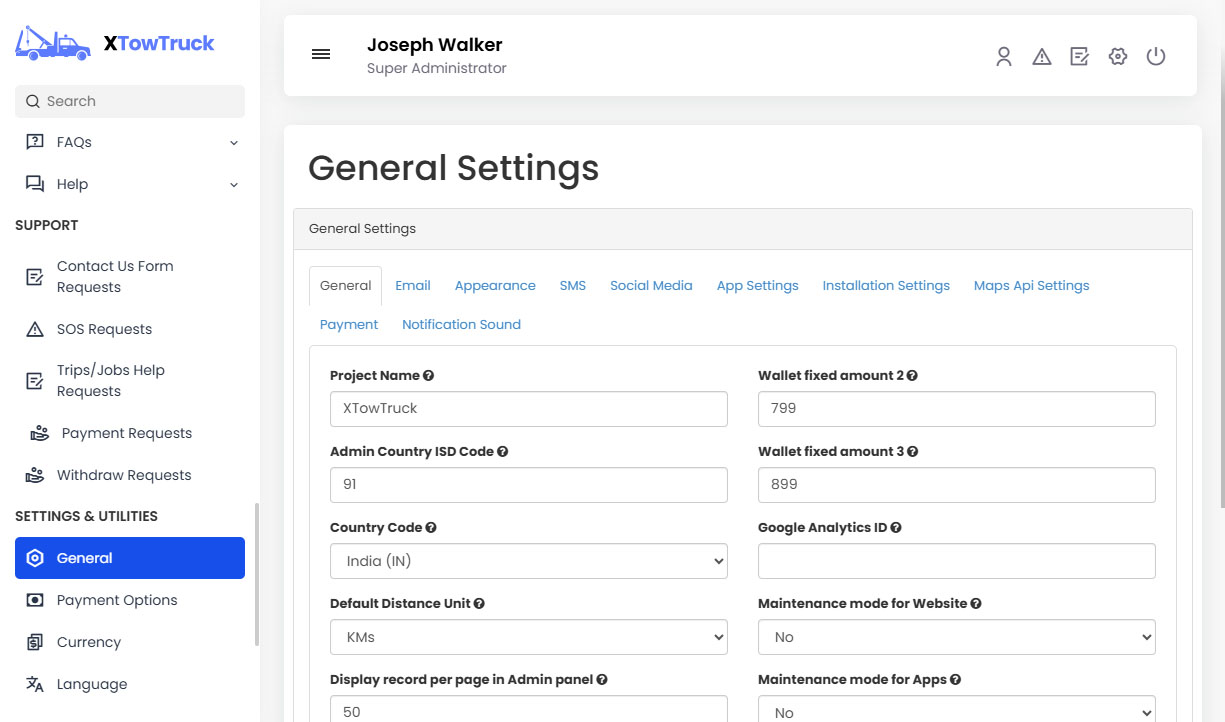
Task: Click the SOS Requests warning icon in sidebar
Action: [35, 328]
